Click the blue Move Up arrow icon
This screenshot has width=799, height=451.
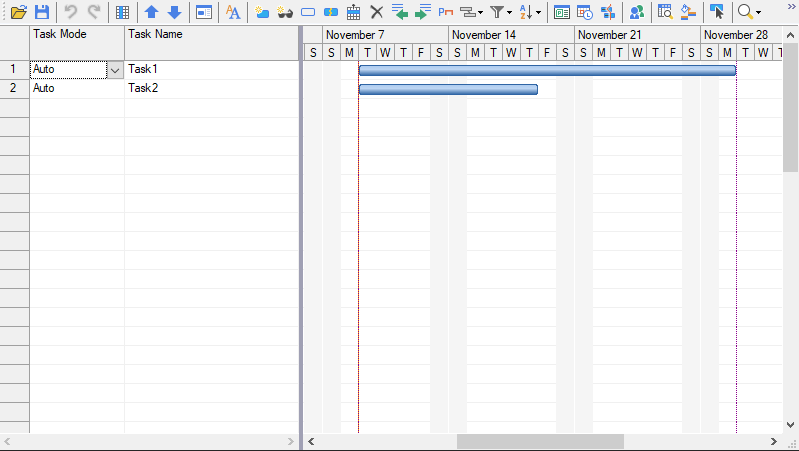(151, 12)
